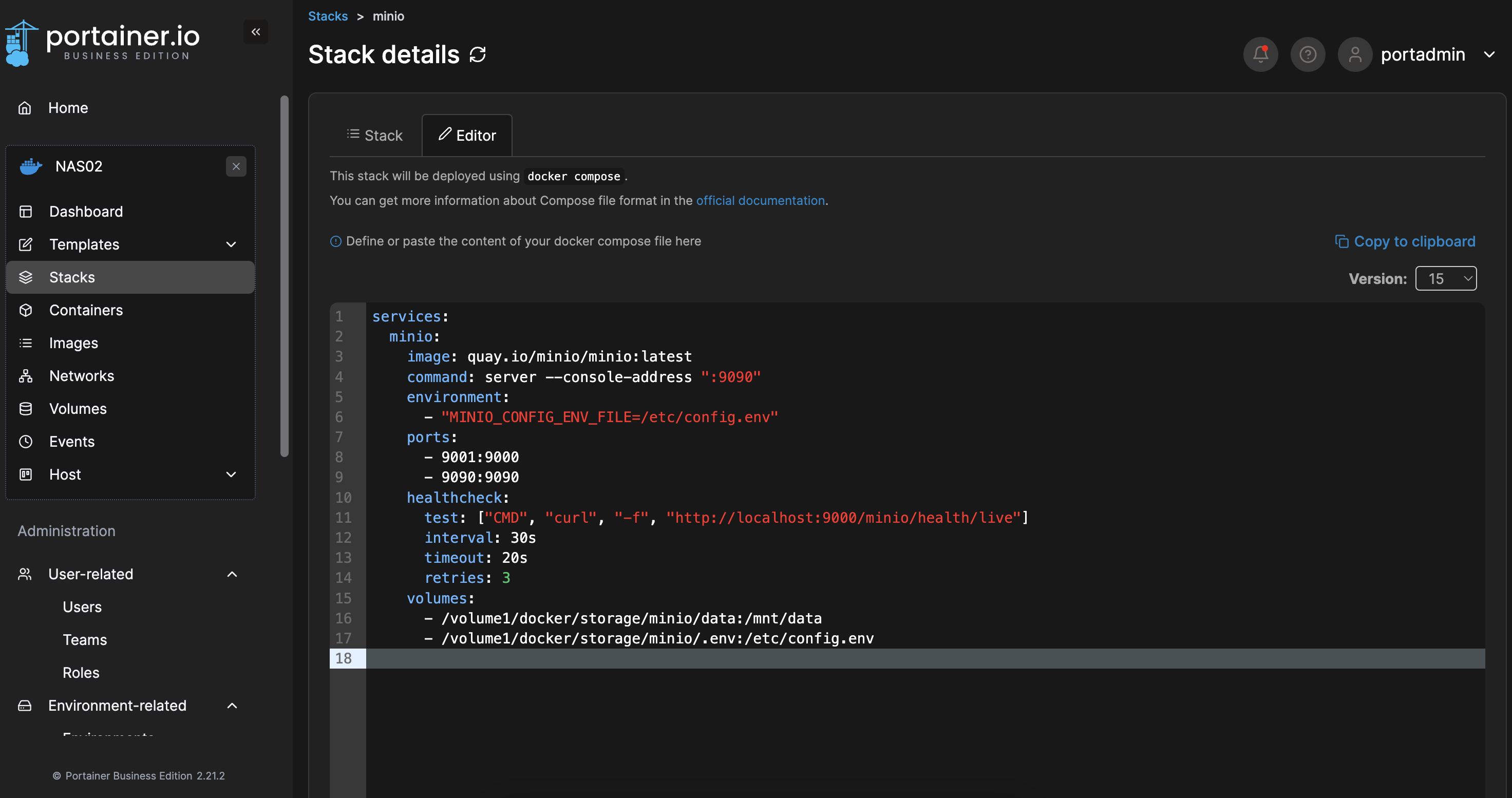Screen dimensions: 1512x798
Task: Open the portadmin user menu chevron
Action: tap(1489, 54)
